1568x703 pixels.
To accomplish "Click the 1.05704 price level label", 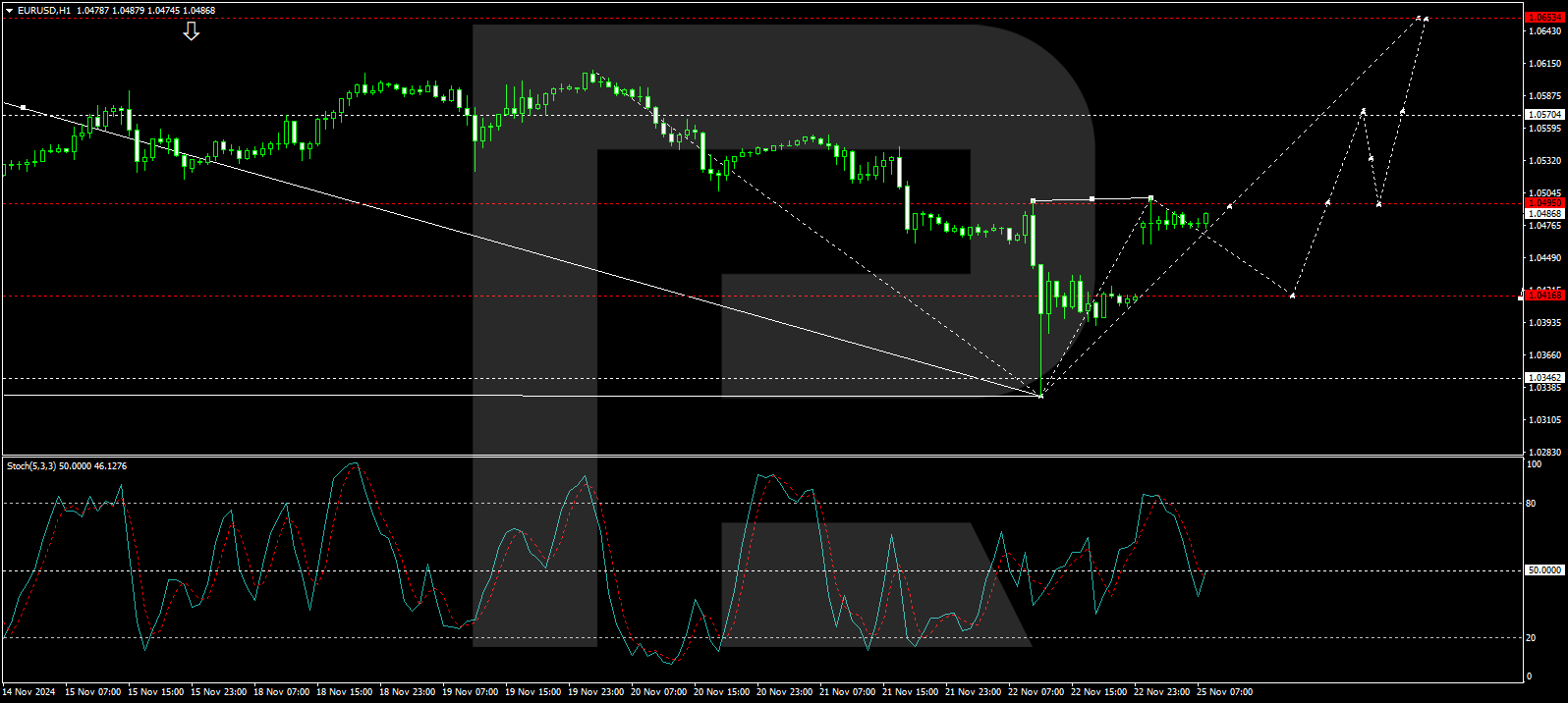I will [1543, 115].
